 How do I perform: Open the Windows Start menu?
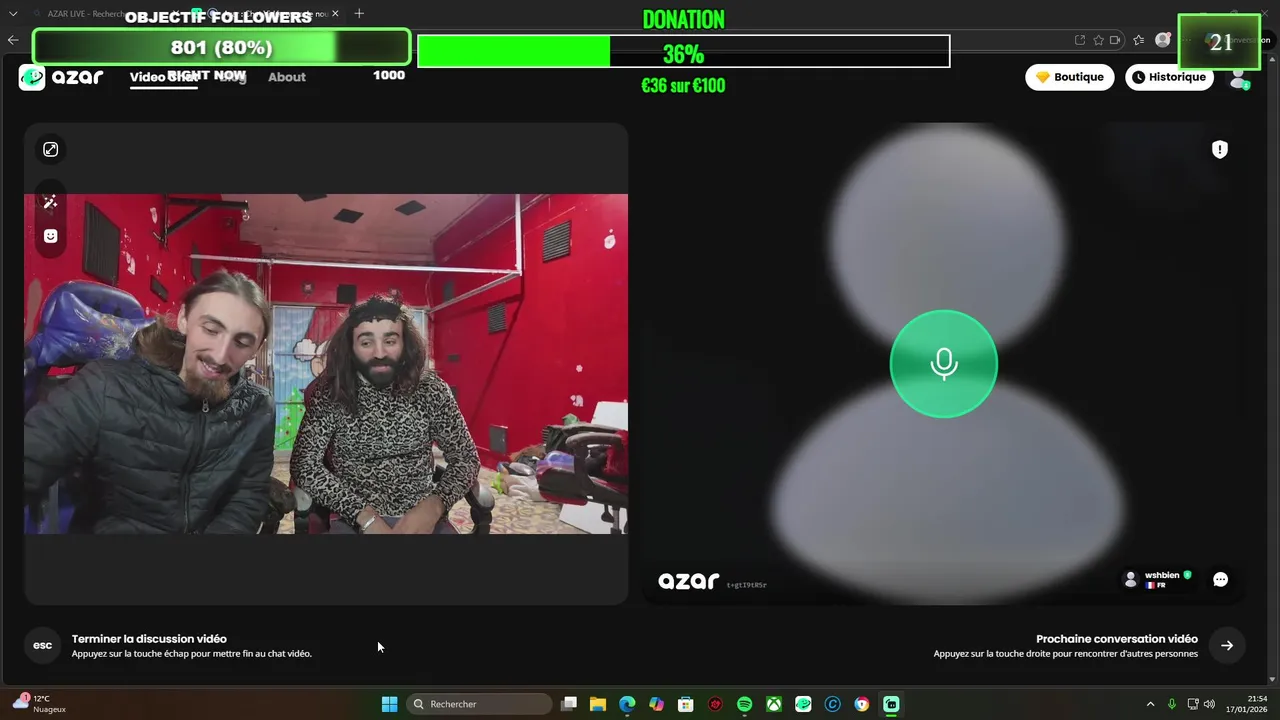[x=389, y=704]
